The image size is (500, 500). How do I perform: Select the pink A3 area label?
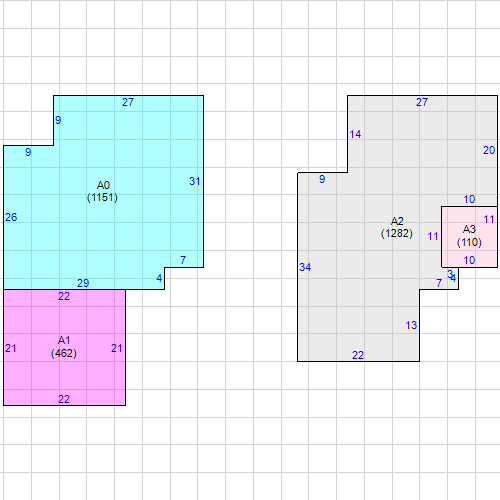pyautogui.click(x=469, y=229)
